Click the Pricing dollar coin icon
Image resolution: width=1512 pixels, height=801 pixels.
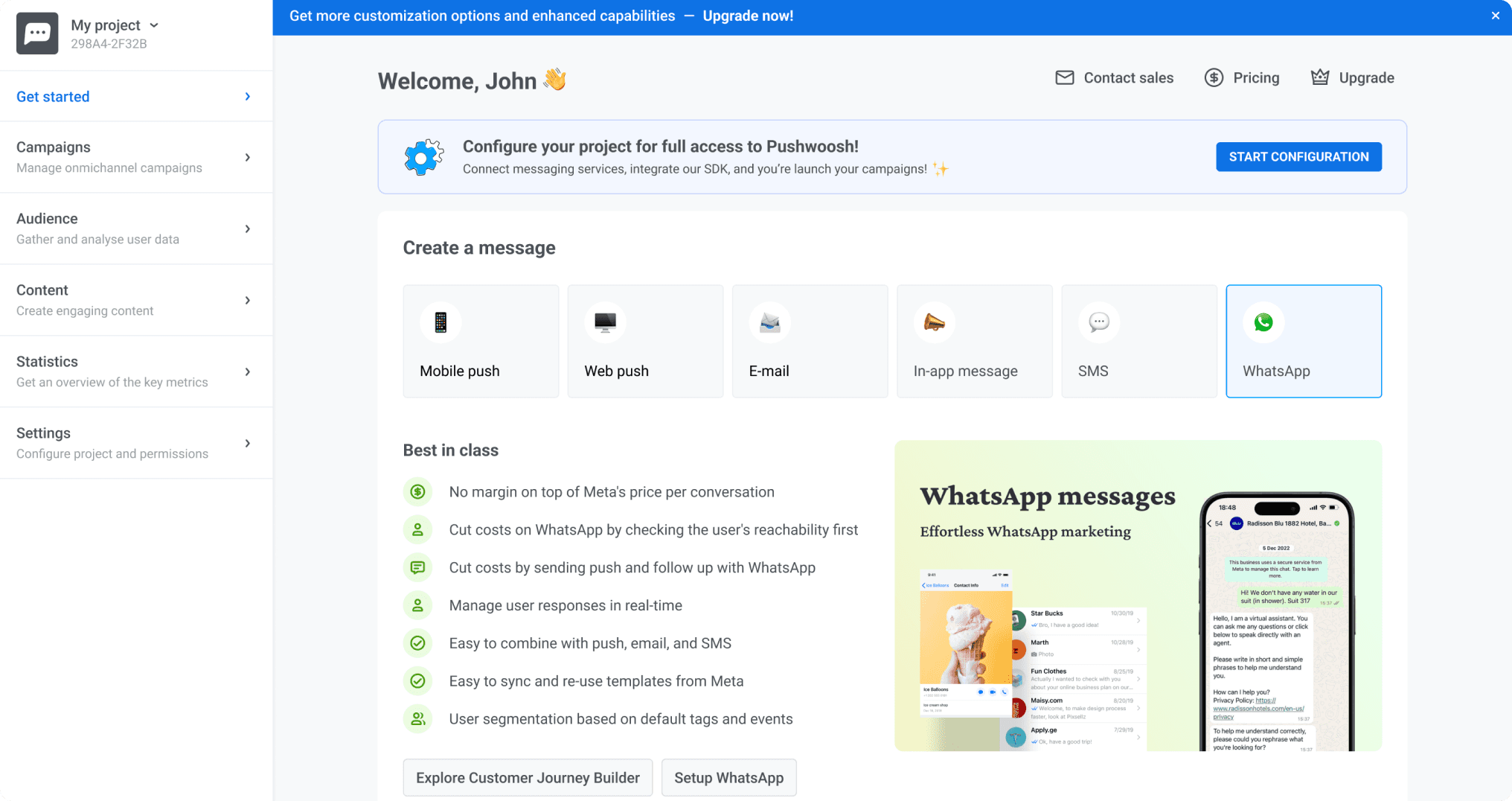tap(1214, 77)
